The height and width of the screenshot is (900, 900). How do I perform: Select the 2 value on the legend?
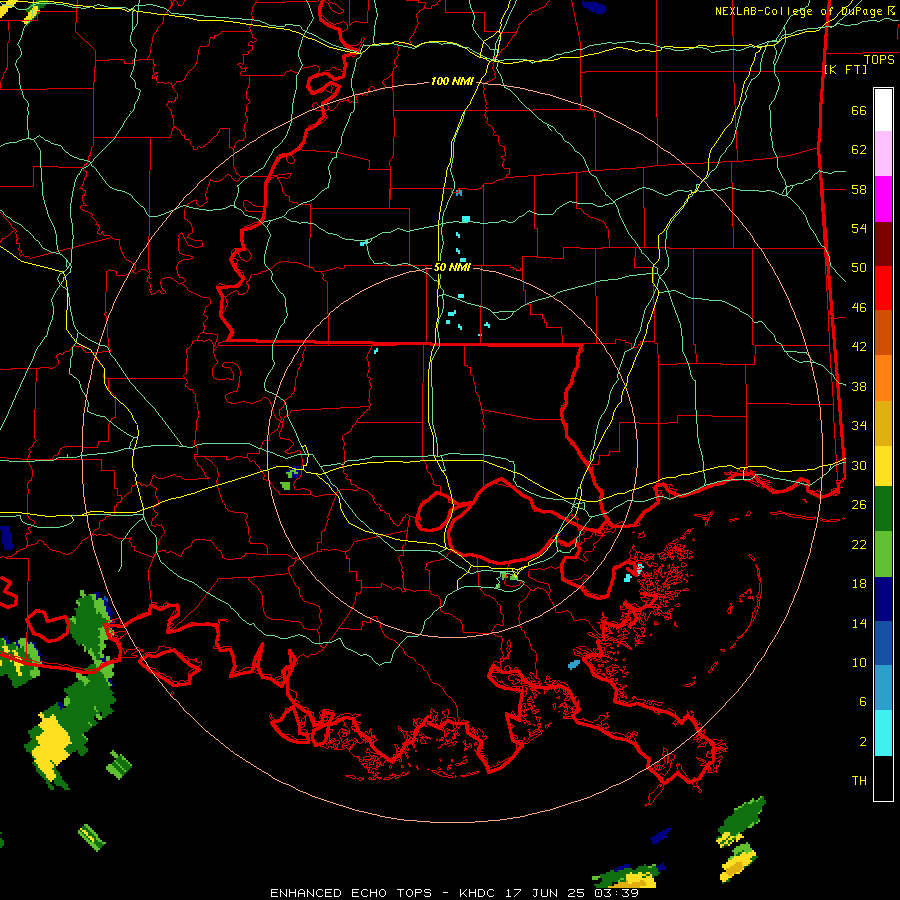click(863, 742)
